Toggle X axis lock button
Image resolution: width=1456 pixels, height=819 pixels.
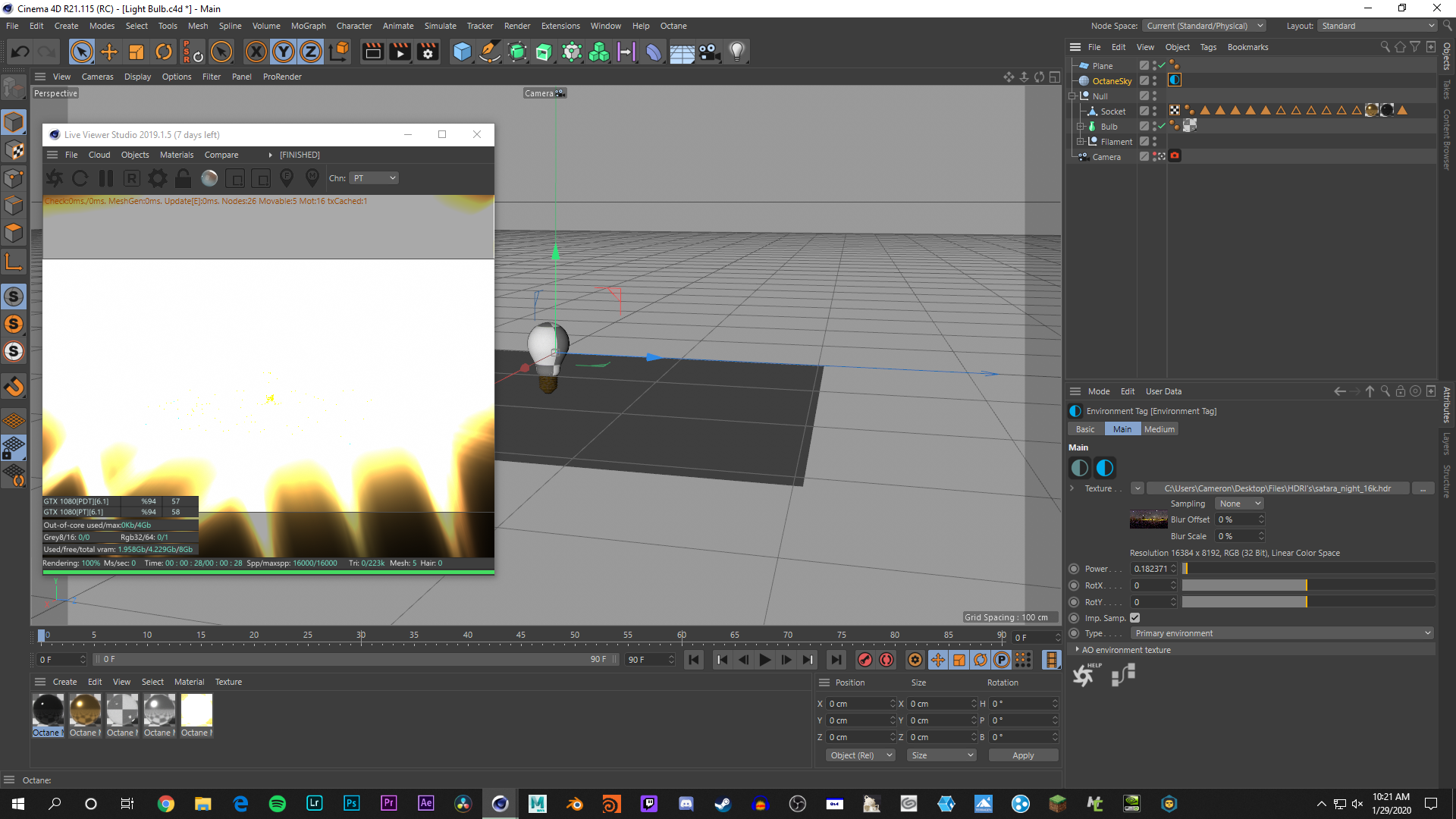tap(256, 52)
